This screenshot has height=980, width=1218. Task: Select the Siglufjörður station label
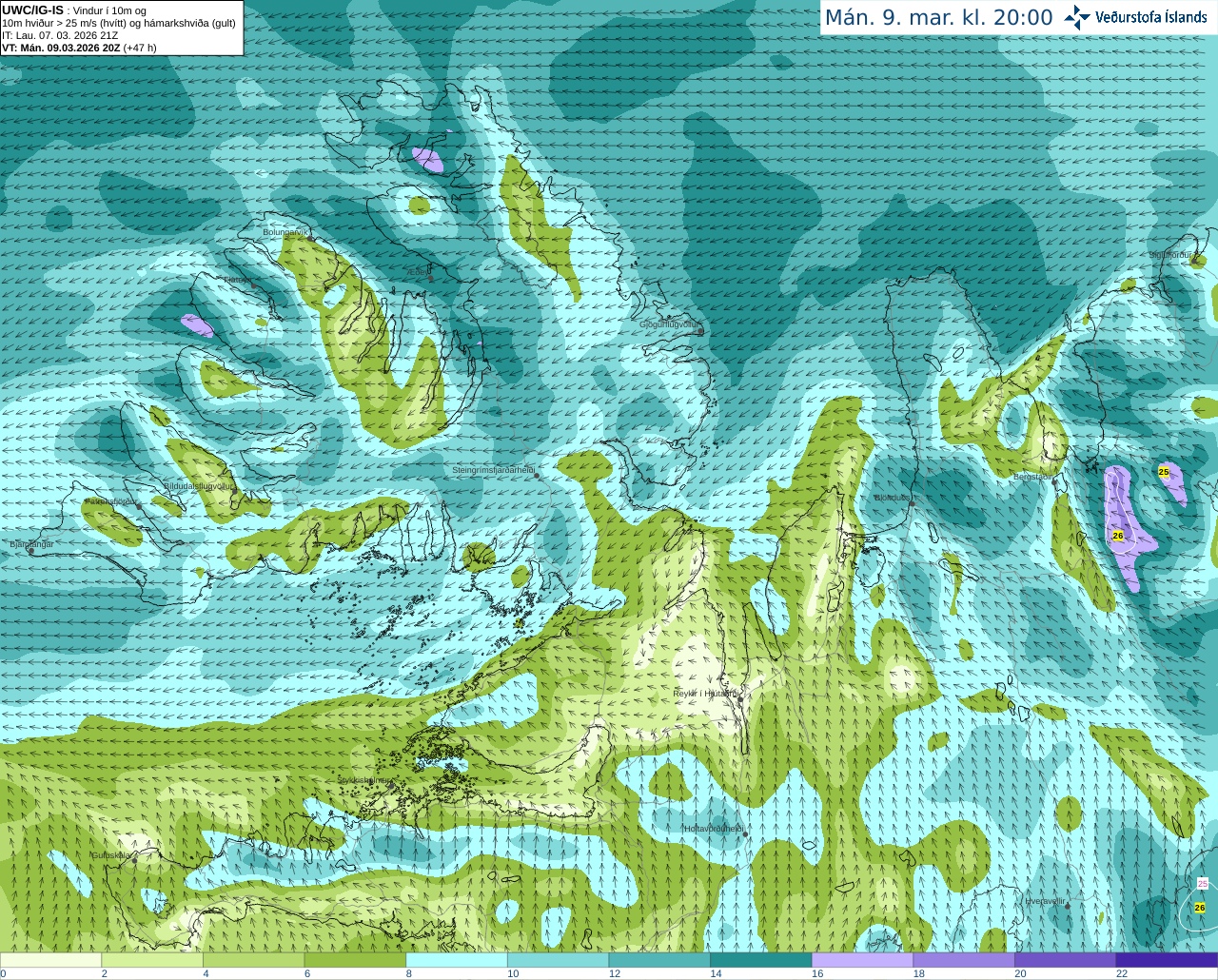coord(1169,255)
